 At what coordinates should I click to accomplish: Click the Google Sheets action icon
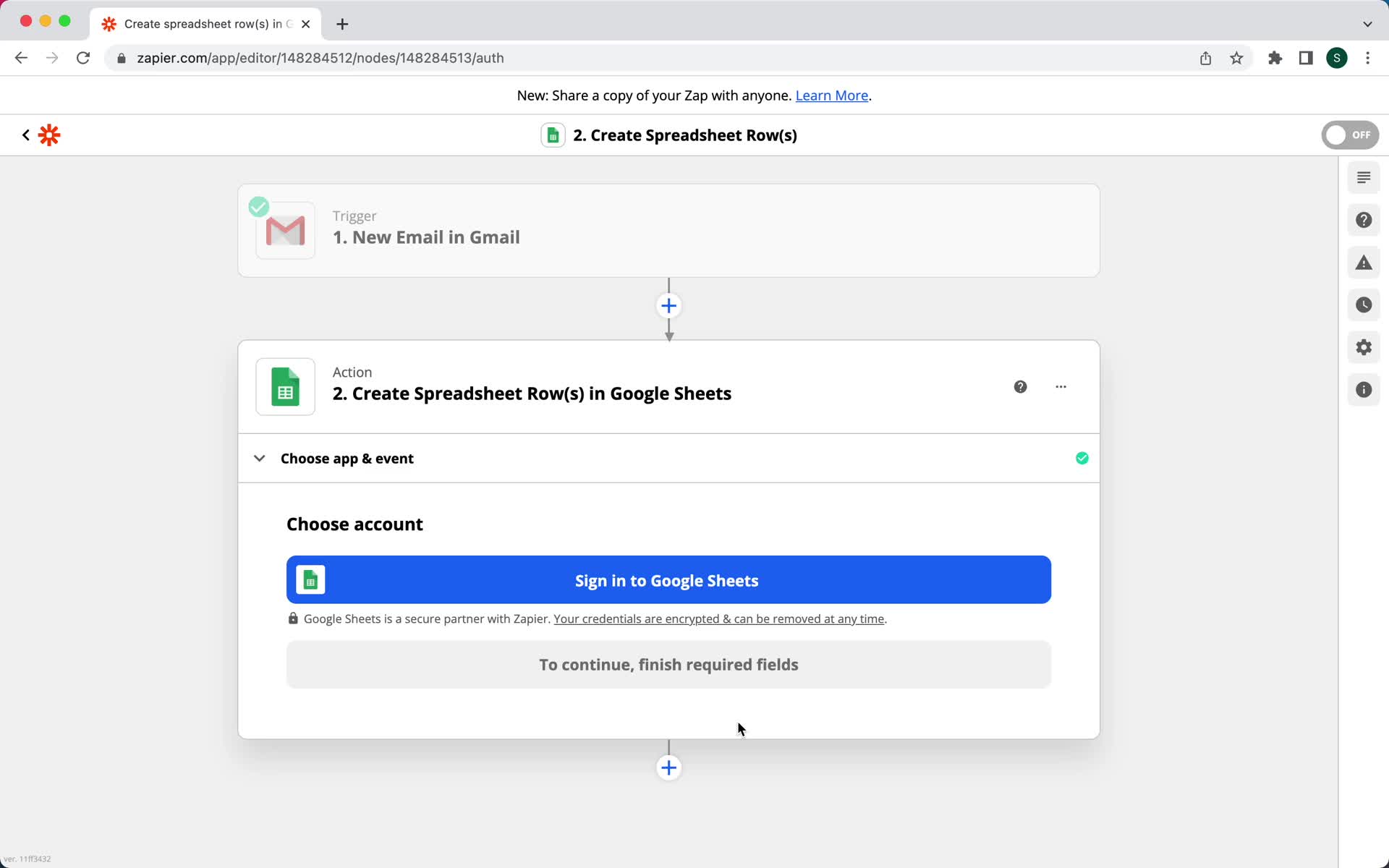[x=285, y=385]
